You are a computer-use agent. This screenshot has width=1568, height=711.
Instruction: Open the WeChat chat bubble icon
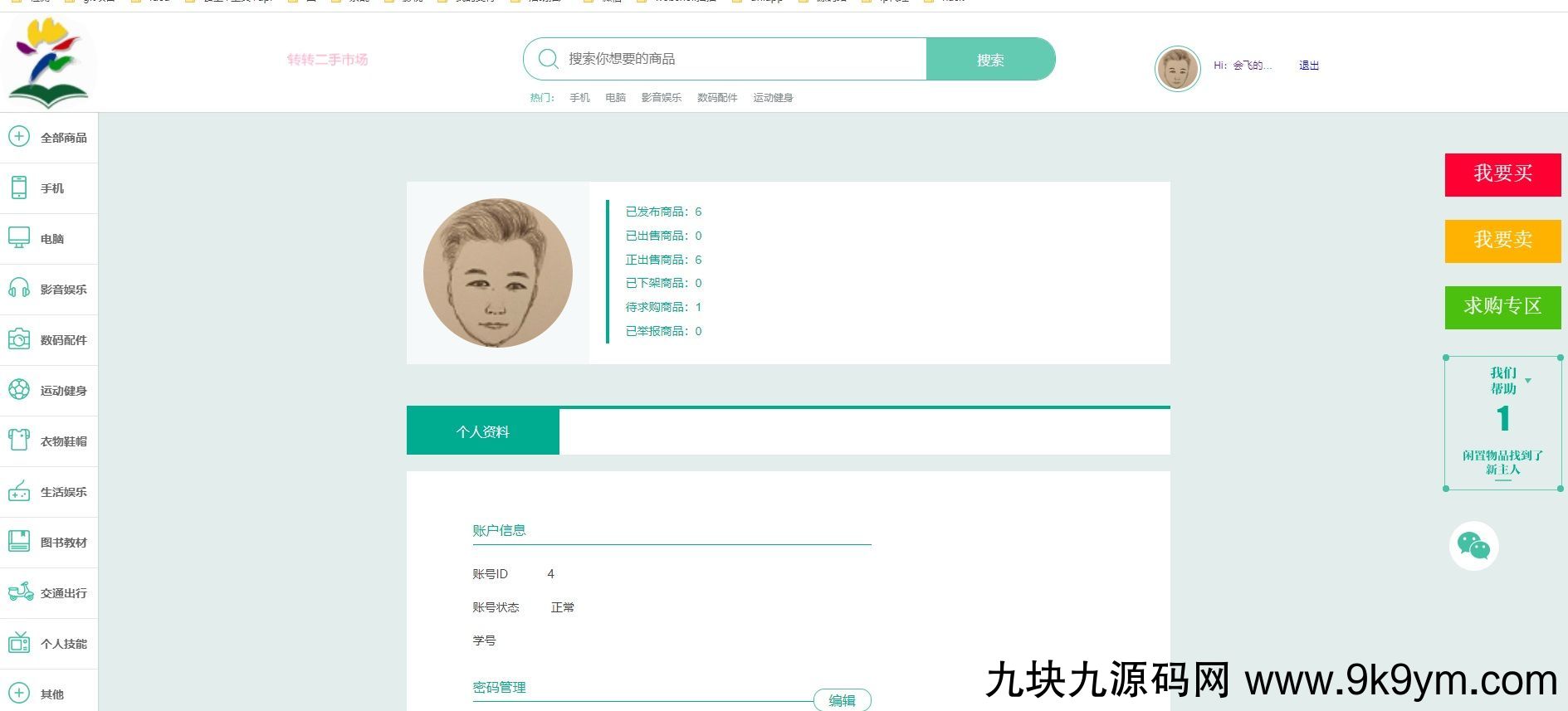1473,546
